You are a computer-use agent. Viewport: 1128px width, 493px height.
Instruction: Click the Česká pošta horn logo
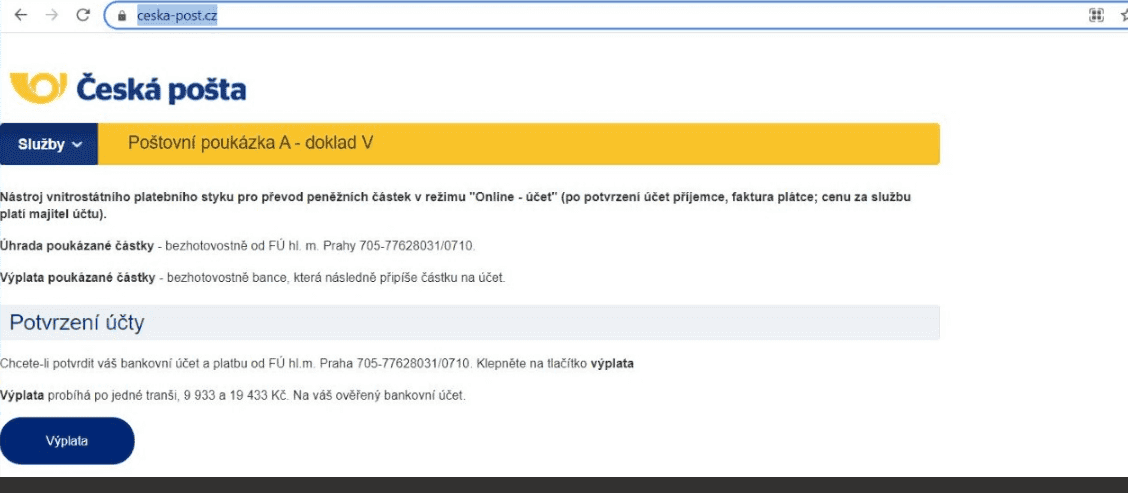(39, 88)
